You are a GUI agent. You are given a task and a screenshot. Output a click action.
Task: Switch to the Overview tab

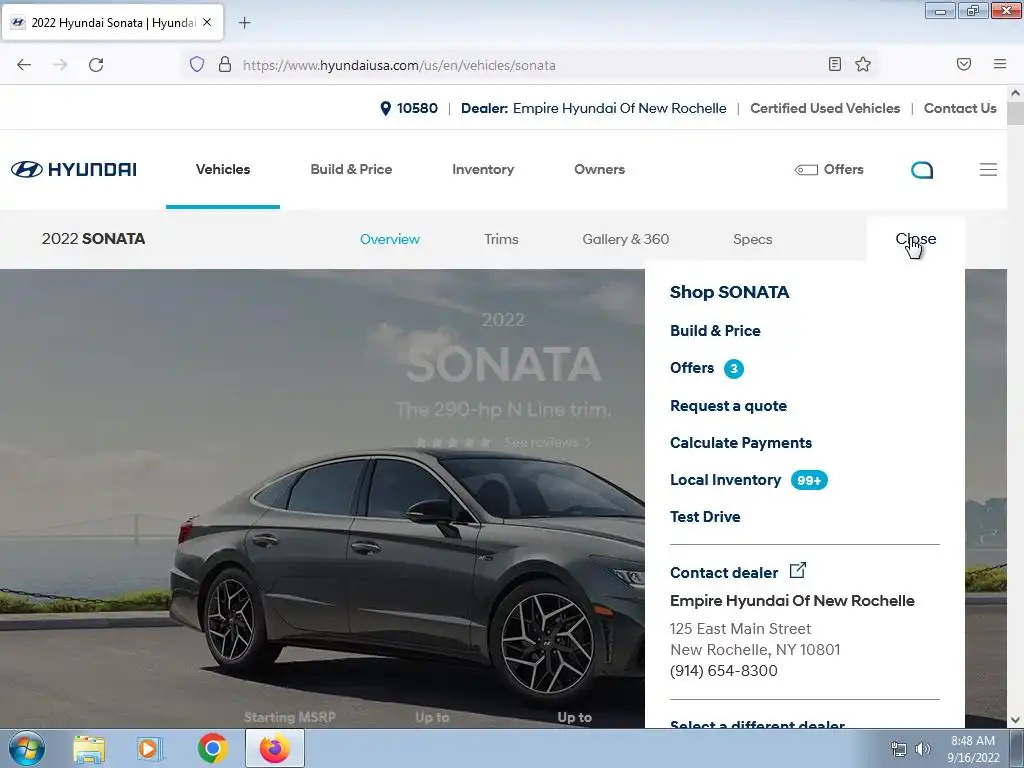click(x=390, y=239)
